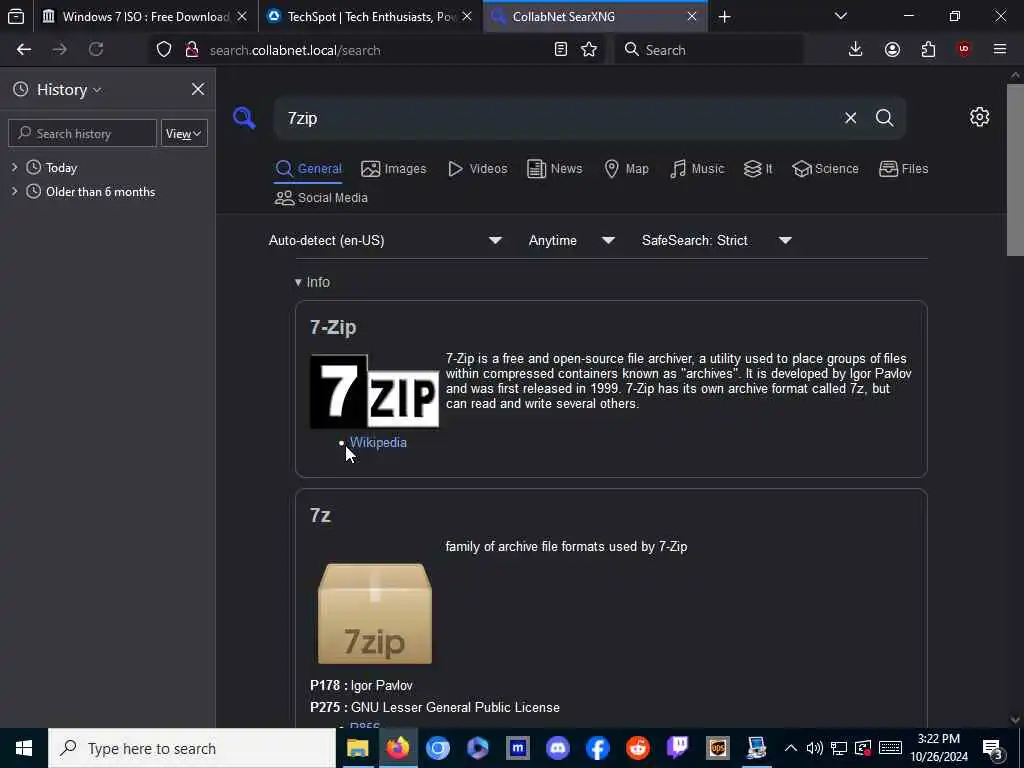Toggle reader view icon in address bar

coord(560,50)
